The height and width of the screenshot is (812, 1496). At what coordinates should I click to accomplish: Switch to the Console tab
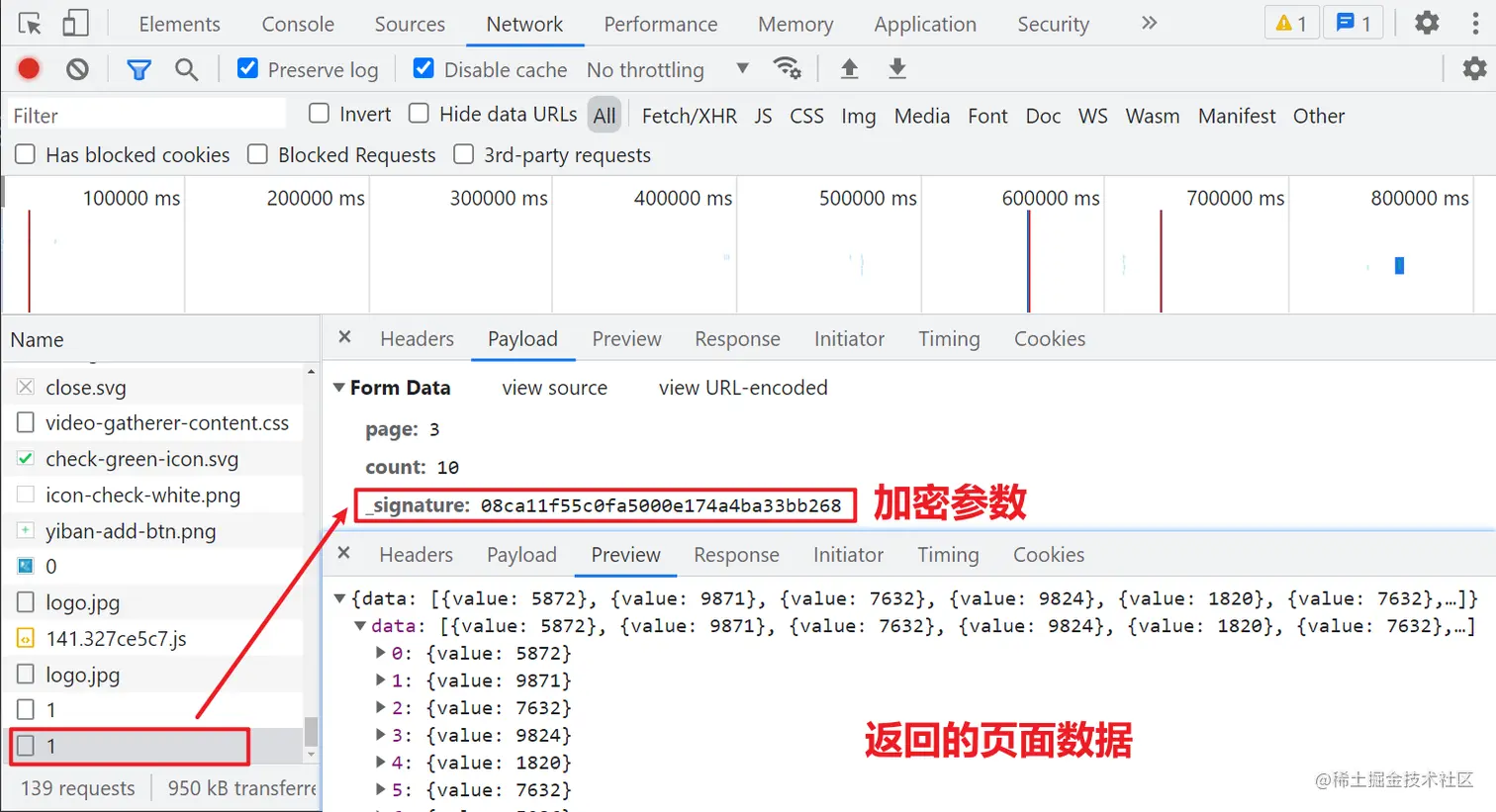click(298, 24)
